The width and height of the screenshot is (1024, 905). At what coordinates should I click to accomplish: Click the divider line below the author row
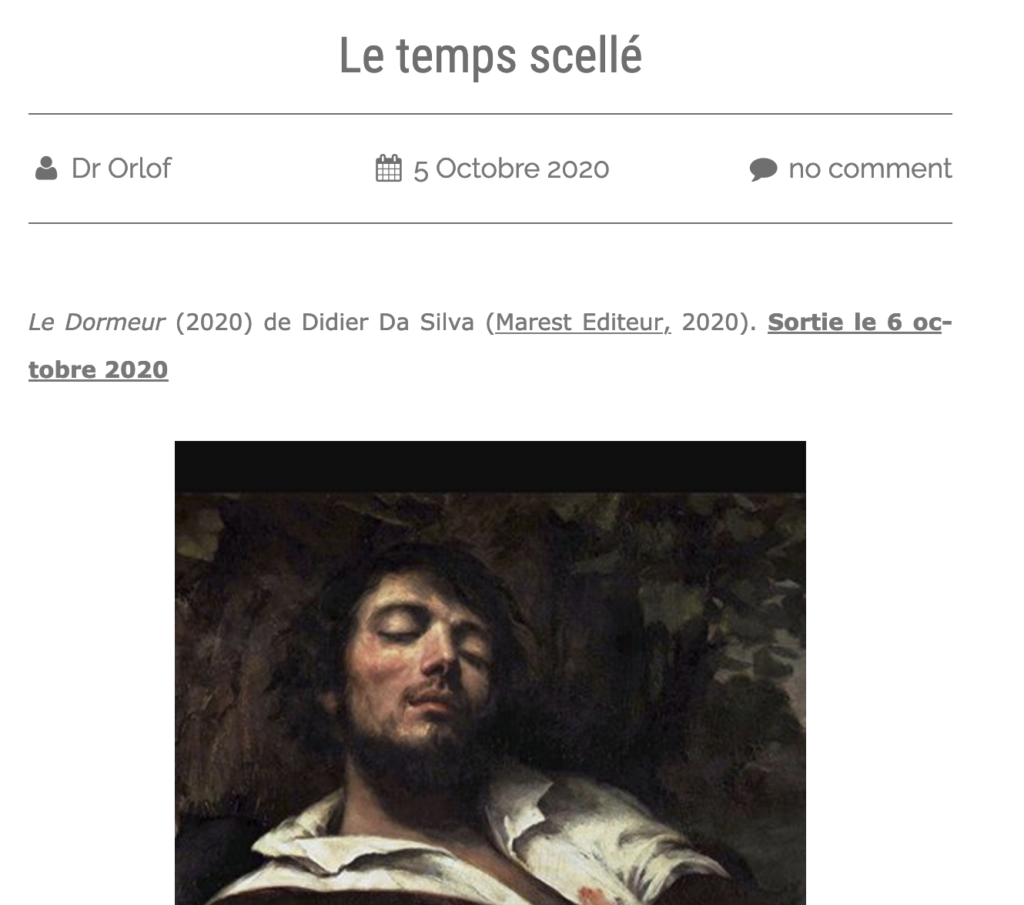490,223
